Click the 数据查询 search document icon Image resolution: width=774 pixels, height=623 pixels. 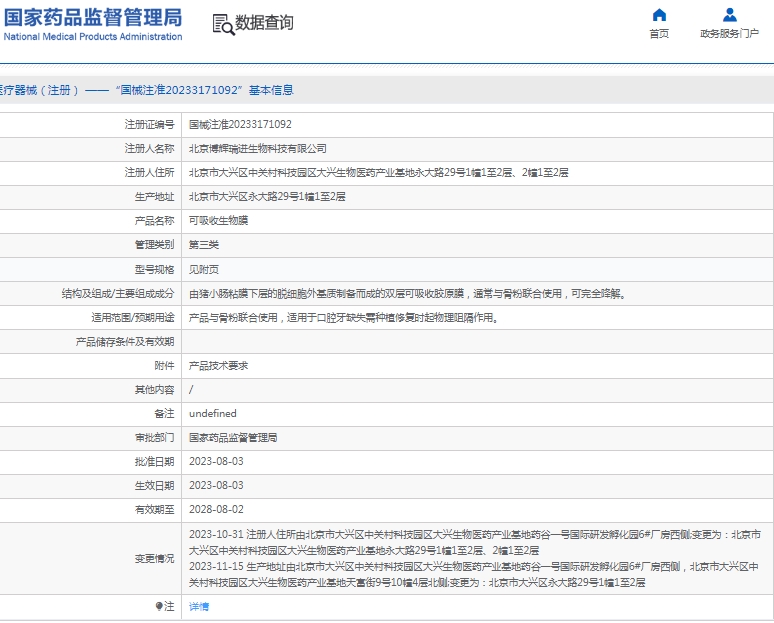[224, 25]
